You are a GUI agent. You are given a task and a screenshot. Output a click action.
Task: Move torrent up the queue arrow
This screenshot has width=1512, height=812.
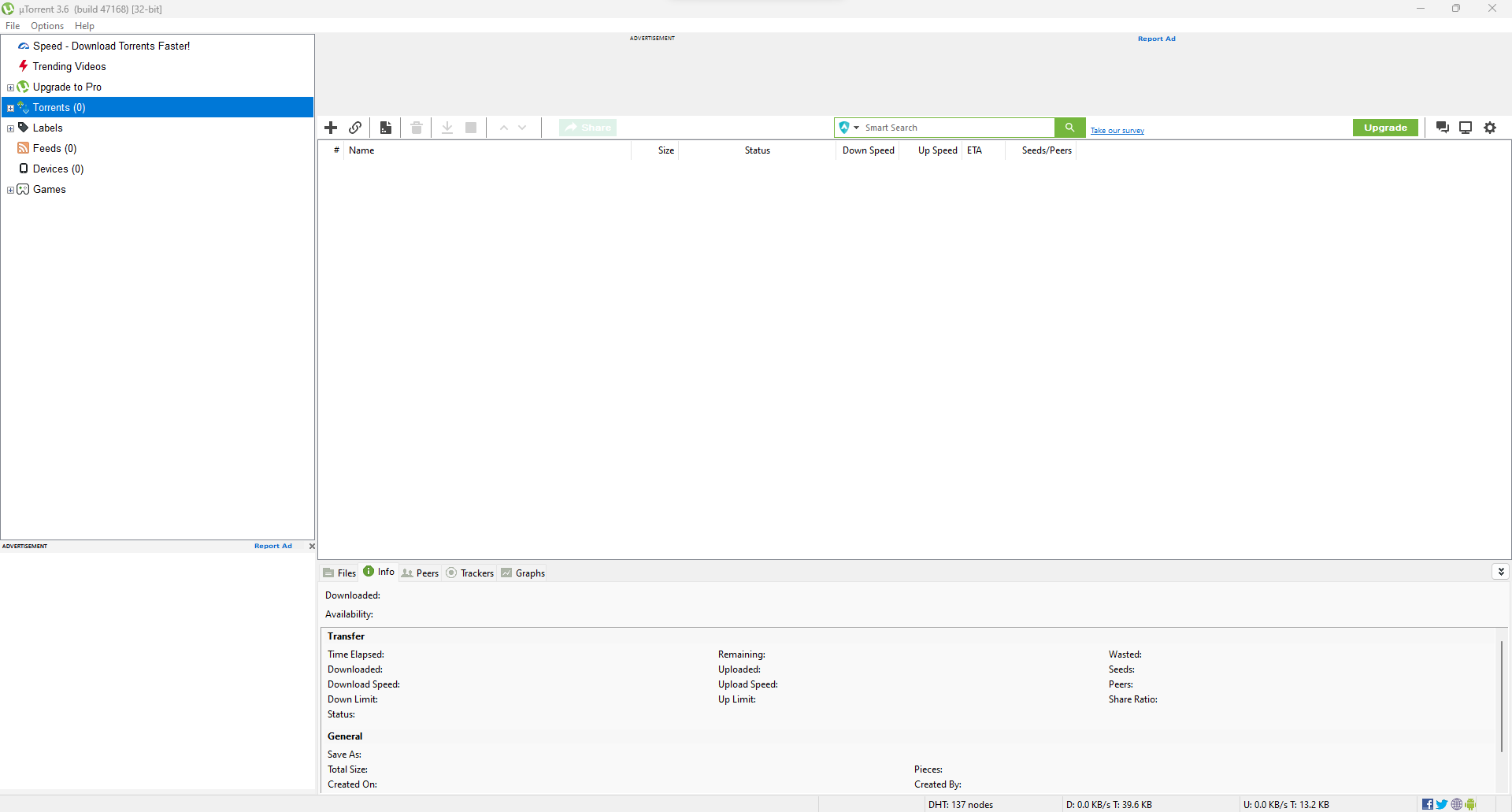[x=504, y=128]
